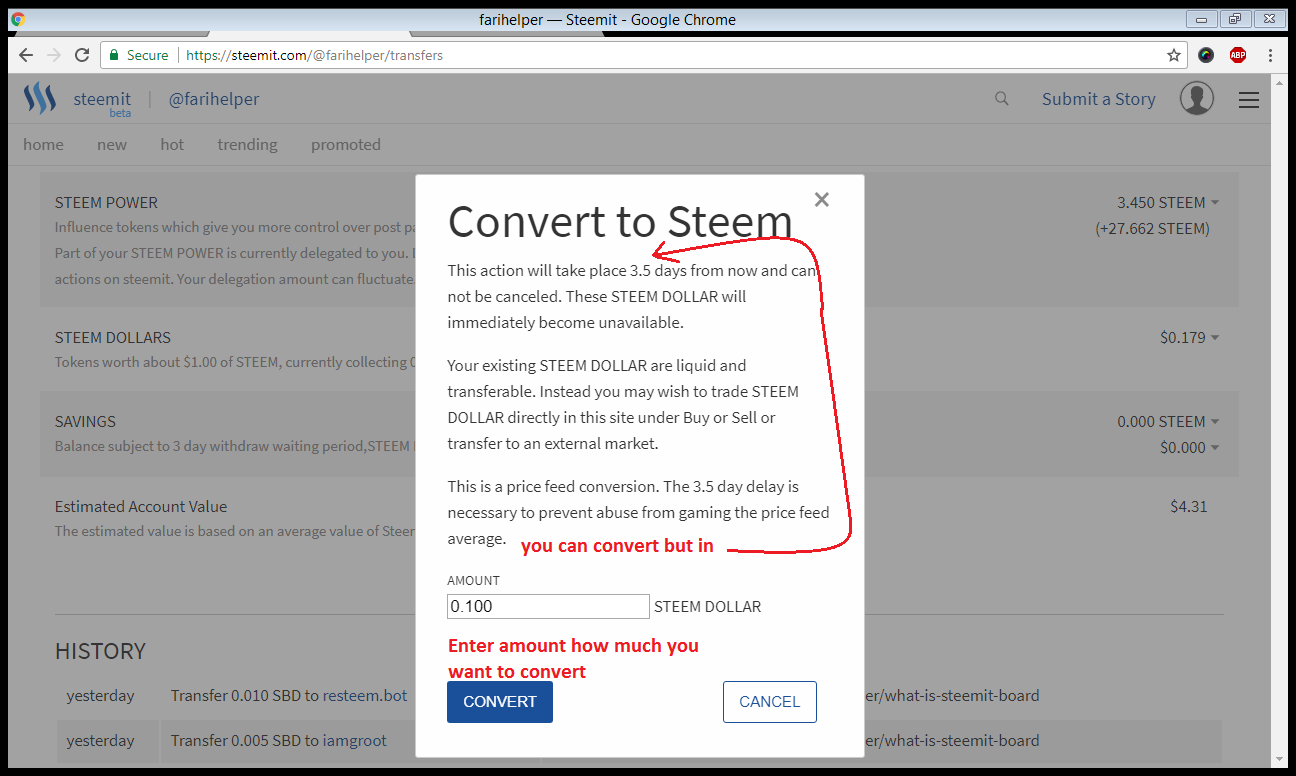Image resolution: width=1296 pixels, height=776 pixels.
Task: Switch to the promoted tab
Action: [345, 144]
